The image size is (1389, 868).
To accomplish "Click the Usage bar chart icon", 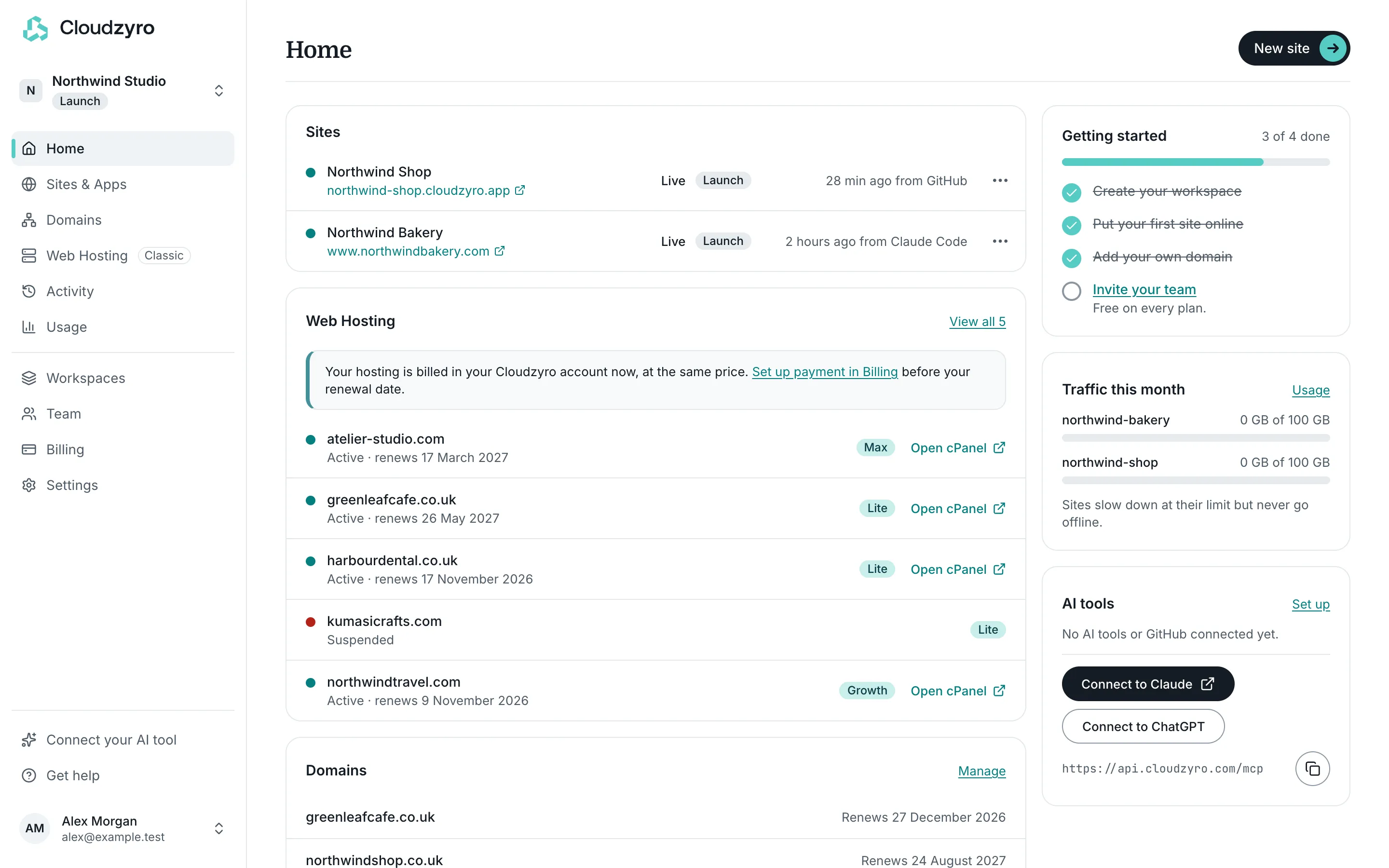I will pyautogui.click(x=29, y=326).
